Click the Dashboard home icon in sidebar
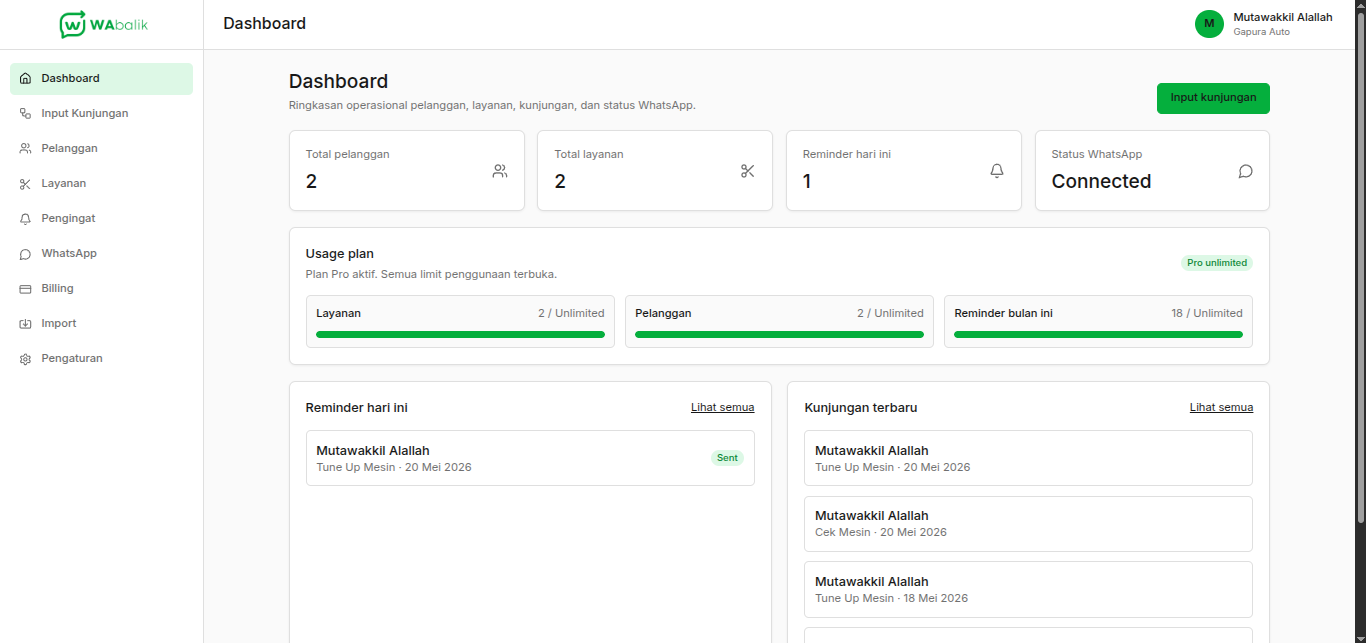Screen dimensions: 1366x643 (x=25, y=78)
